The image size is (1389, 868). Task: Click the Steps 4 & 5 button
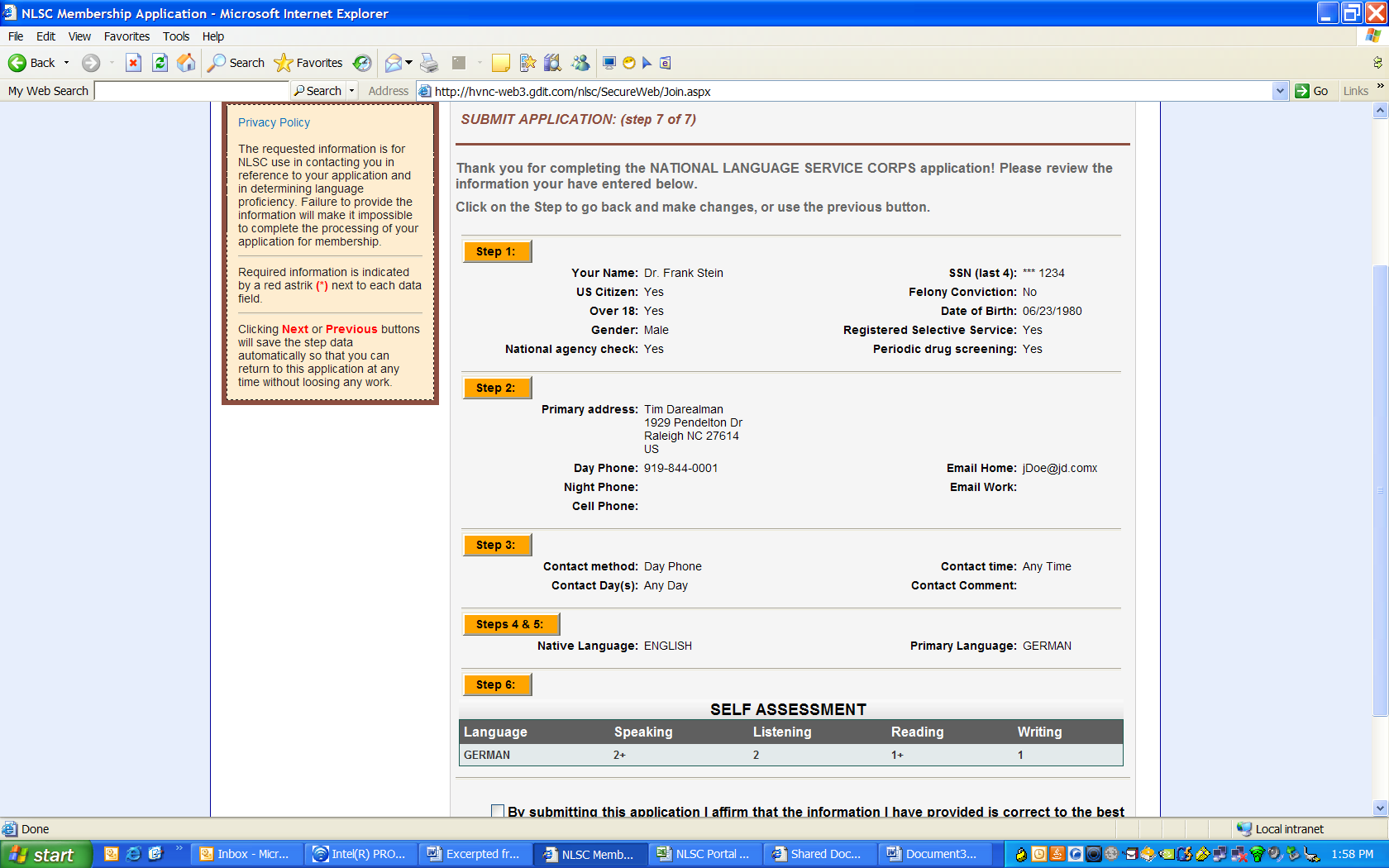pyautogui.click(x=510, y=624)
